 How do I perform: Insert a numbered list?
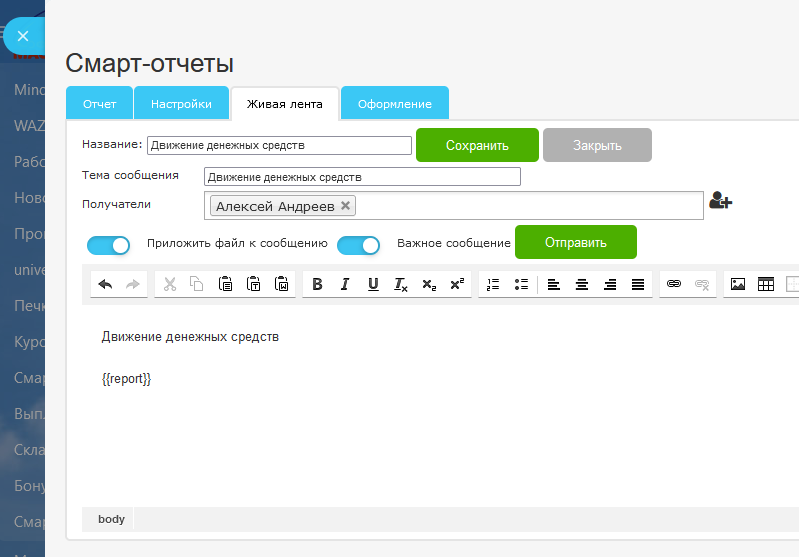click(x=492, y=284)
